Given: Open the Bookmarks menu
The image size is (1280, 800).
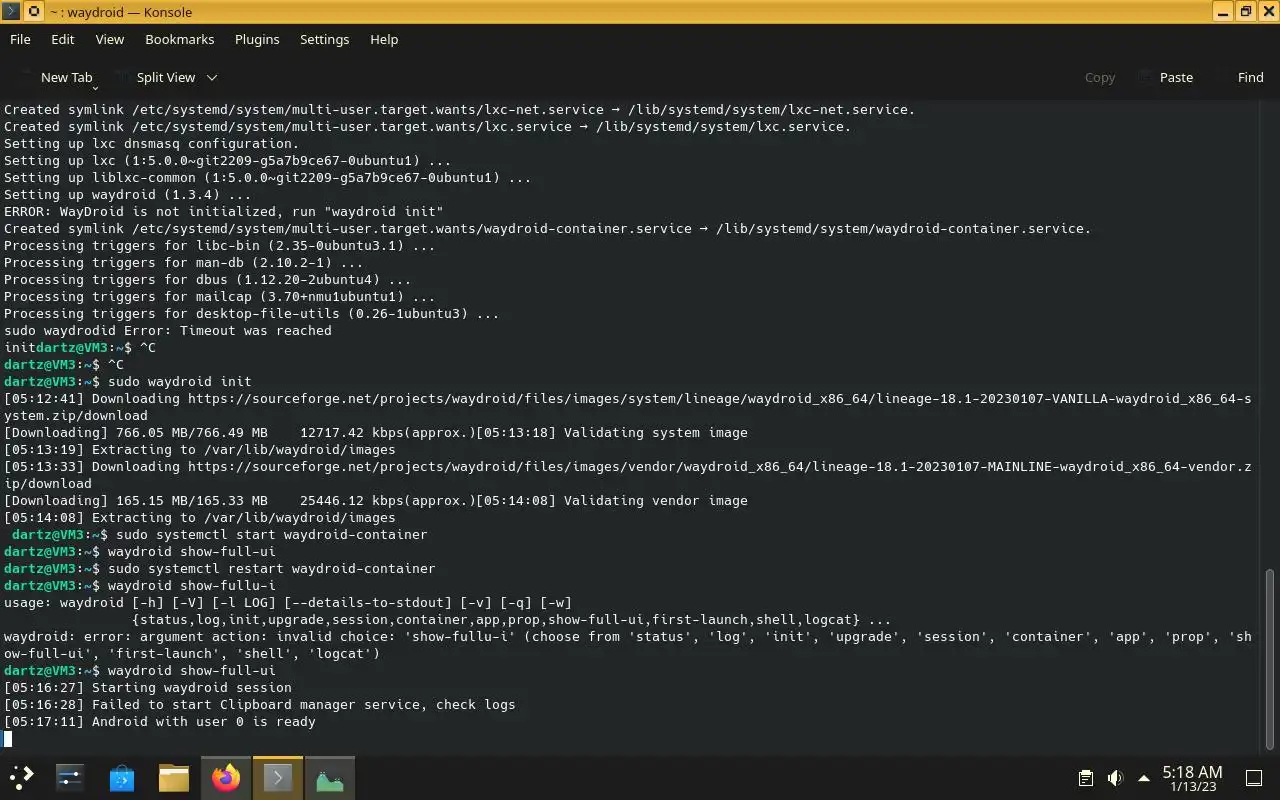Looking at the screenshot, I should (180, 39).
